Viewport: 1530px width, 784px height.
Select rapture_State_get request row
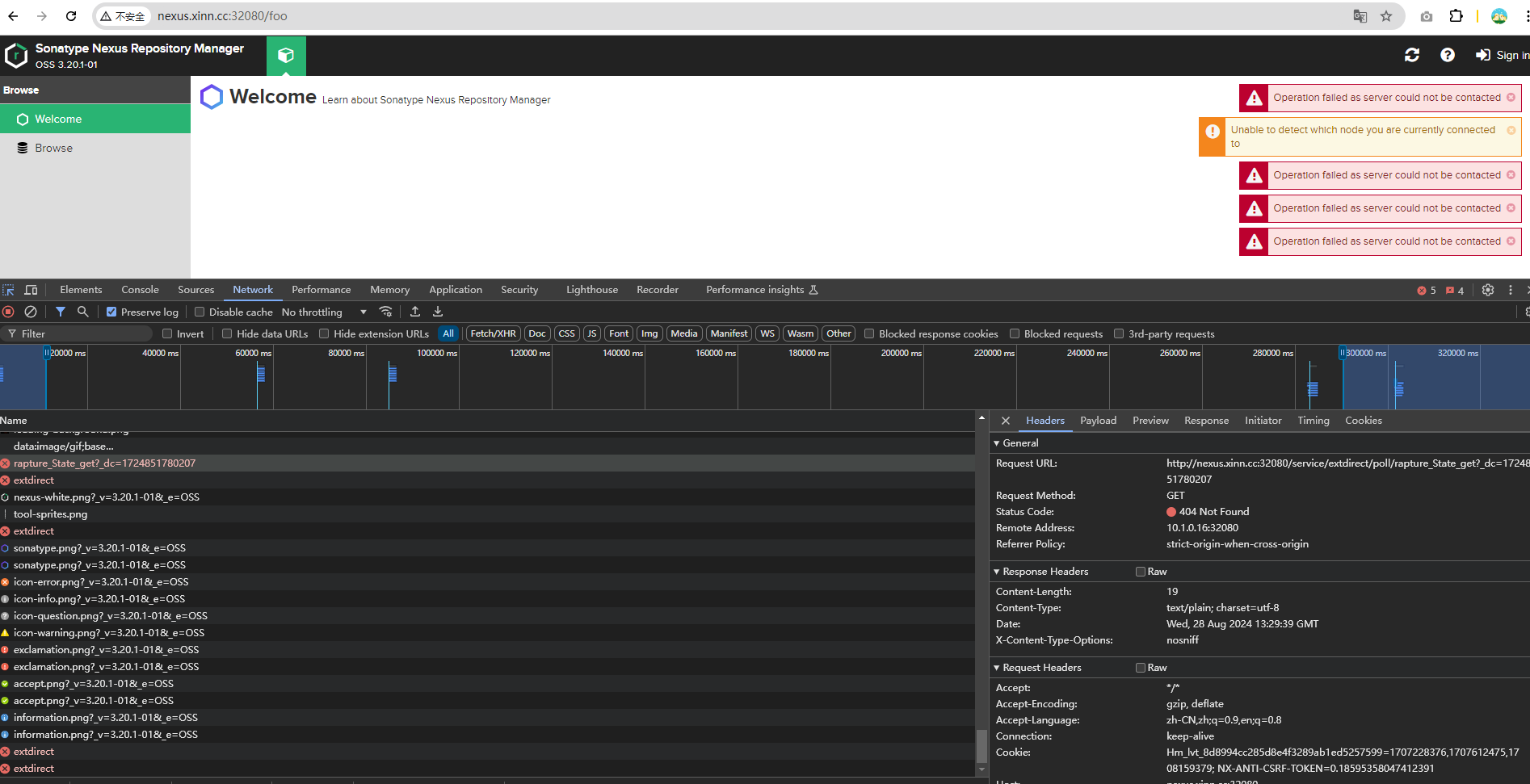487,463
